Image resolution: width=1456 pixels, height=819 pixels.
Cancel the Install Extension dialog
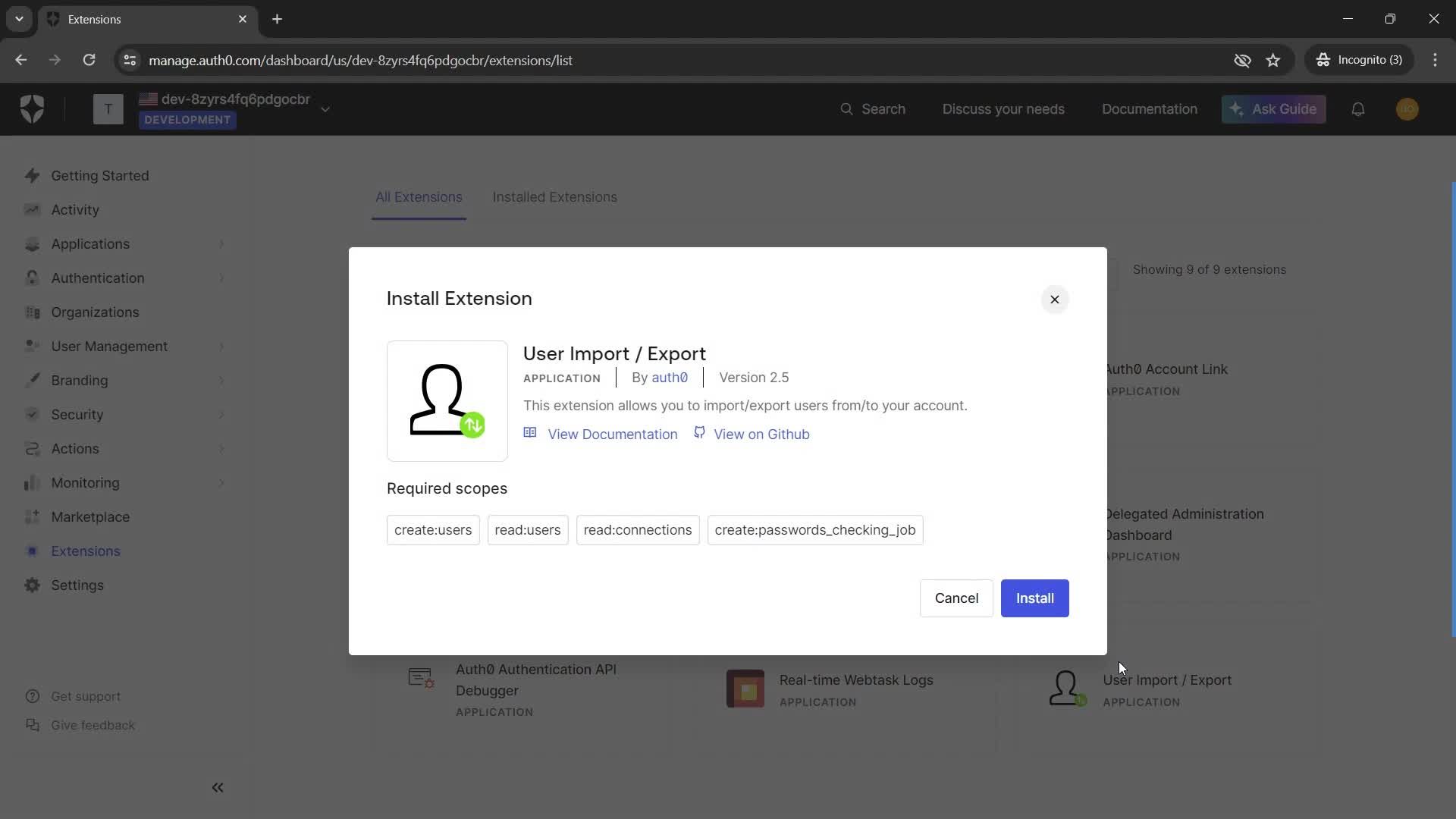tap(956, 598)
